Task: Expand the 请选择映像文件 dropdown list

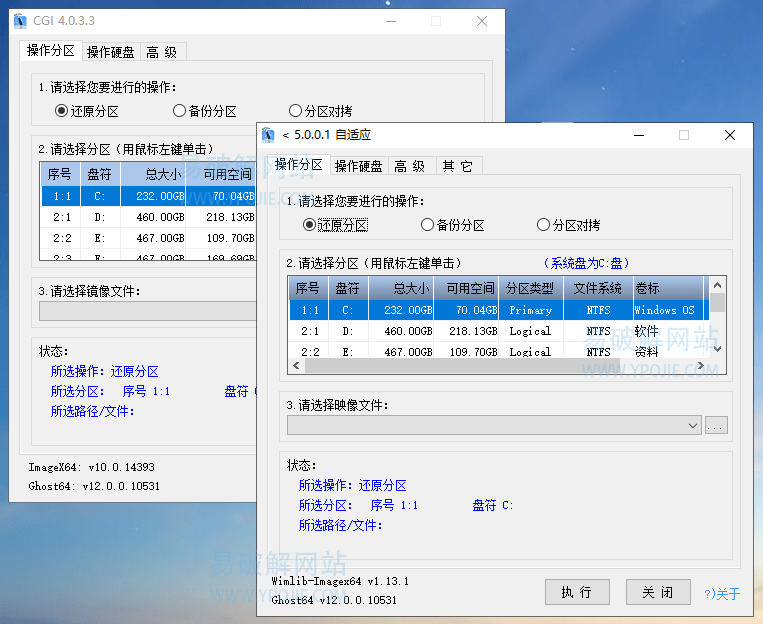Action: click(x=694, y=425)
